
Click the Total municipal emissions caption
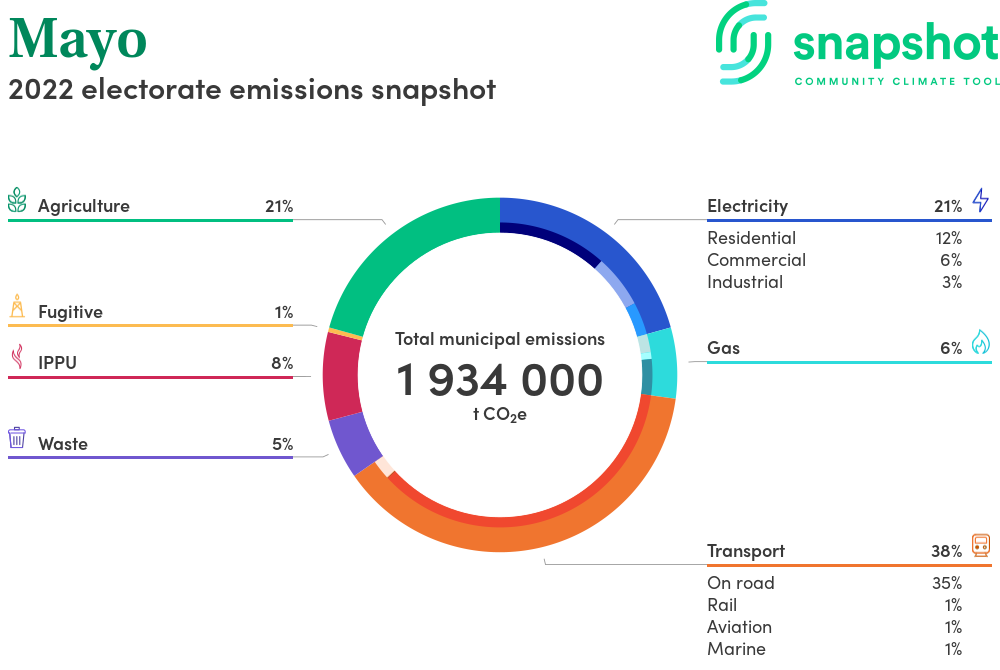tap(499, 339)
